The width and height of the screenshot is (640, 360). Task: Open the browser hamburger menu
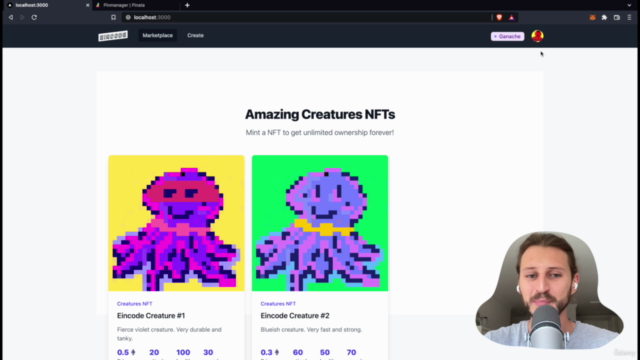click(629, 18)
